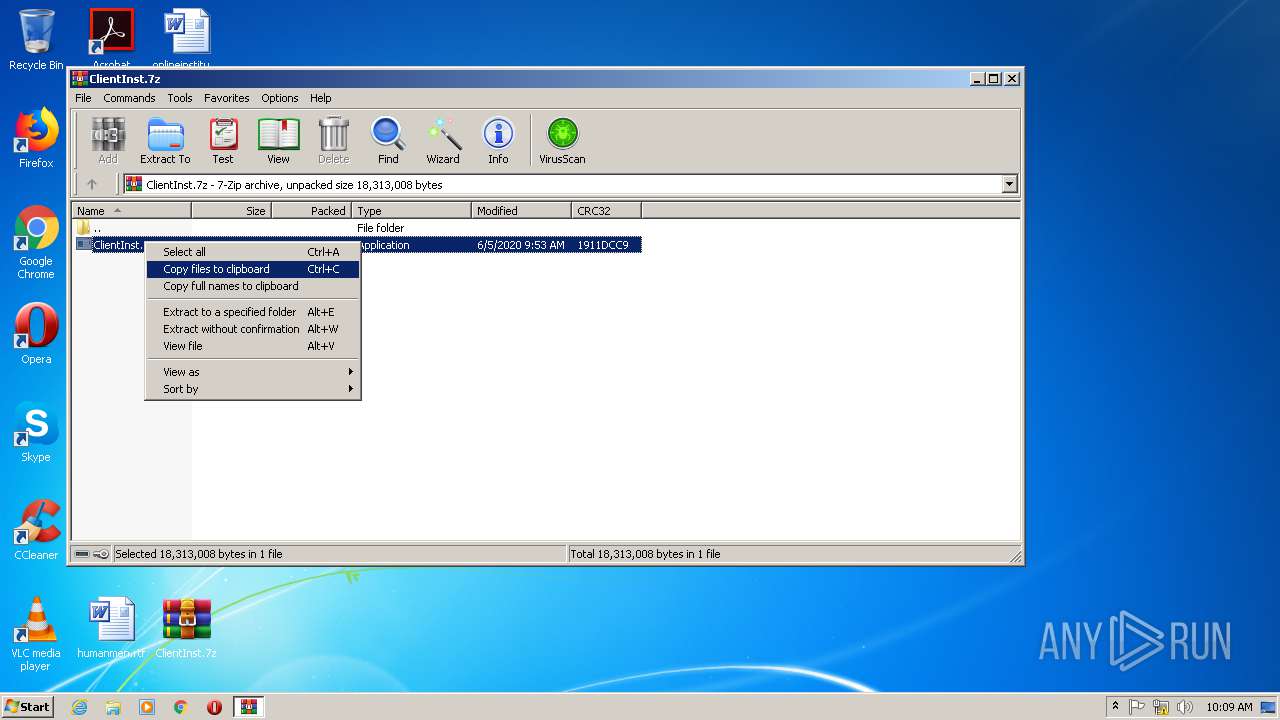
Task: Sort by CRC32 column header
Action: [x=606, y=211]
